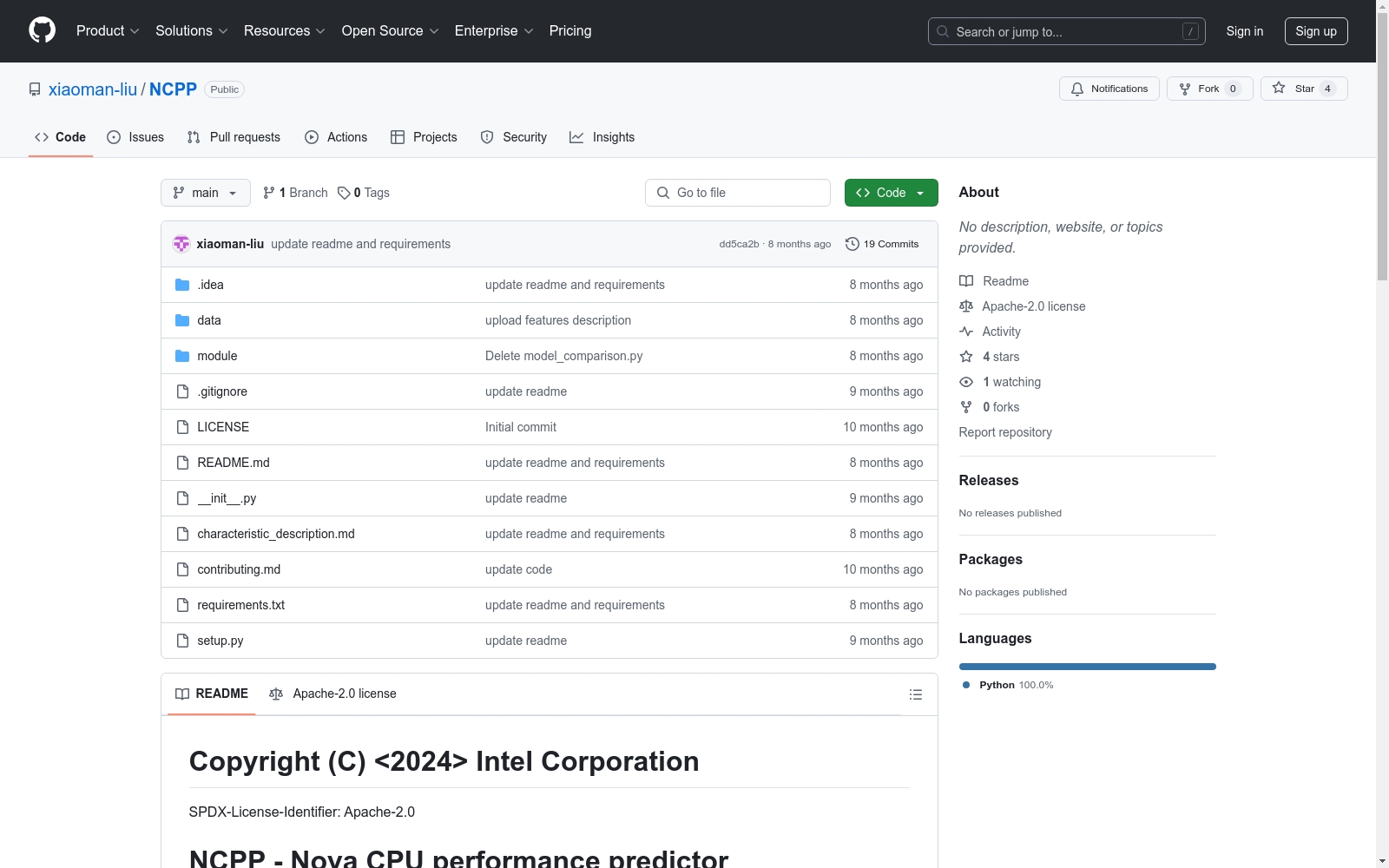Click the Fork button

click(x=1210, y=89)
